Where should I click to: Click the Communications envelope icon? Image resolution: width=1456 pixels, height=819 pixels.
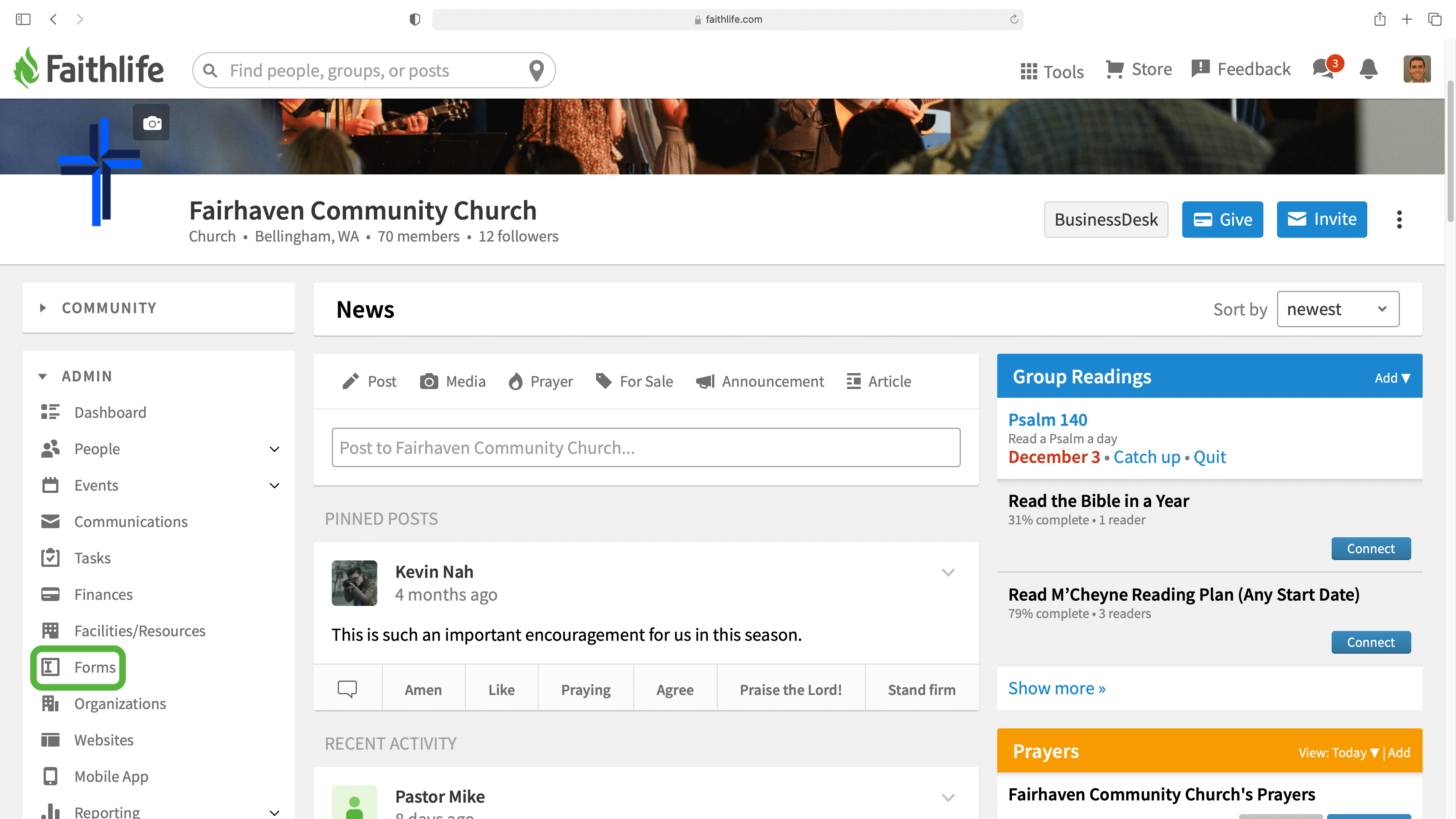50,521
